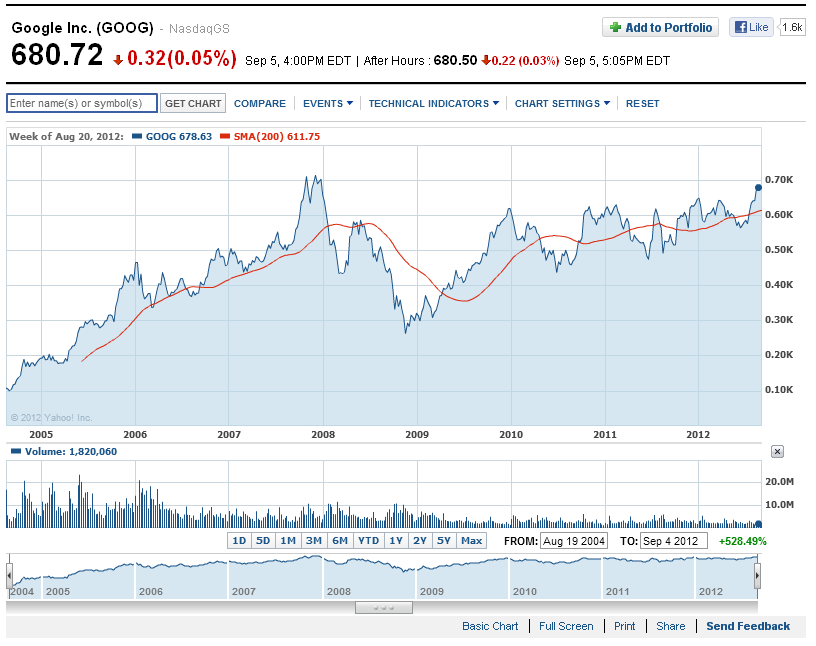Click the blue Volume legend marker
The width and height of the screenshot is (816, 646).
coord(16,451)
